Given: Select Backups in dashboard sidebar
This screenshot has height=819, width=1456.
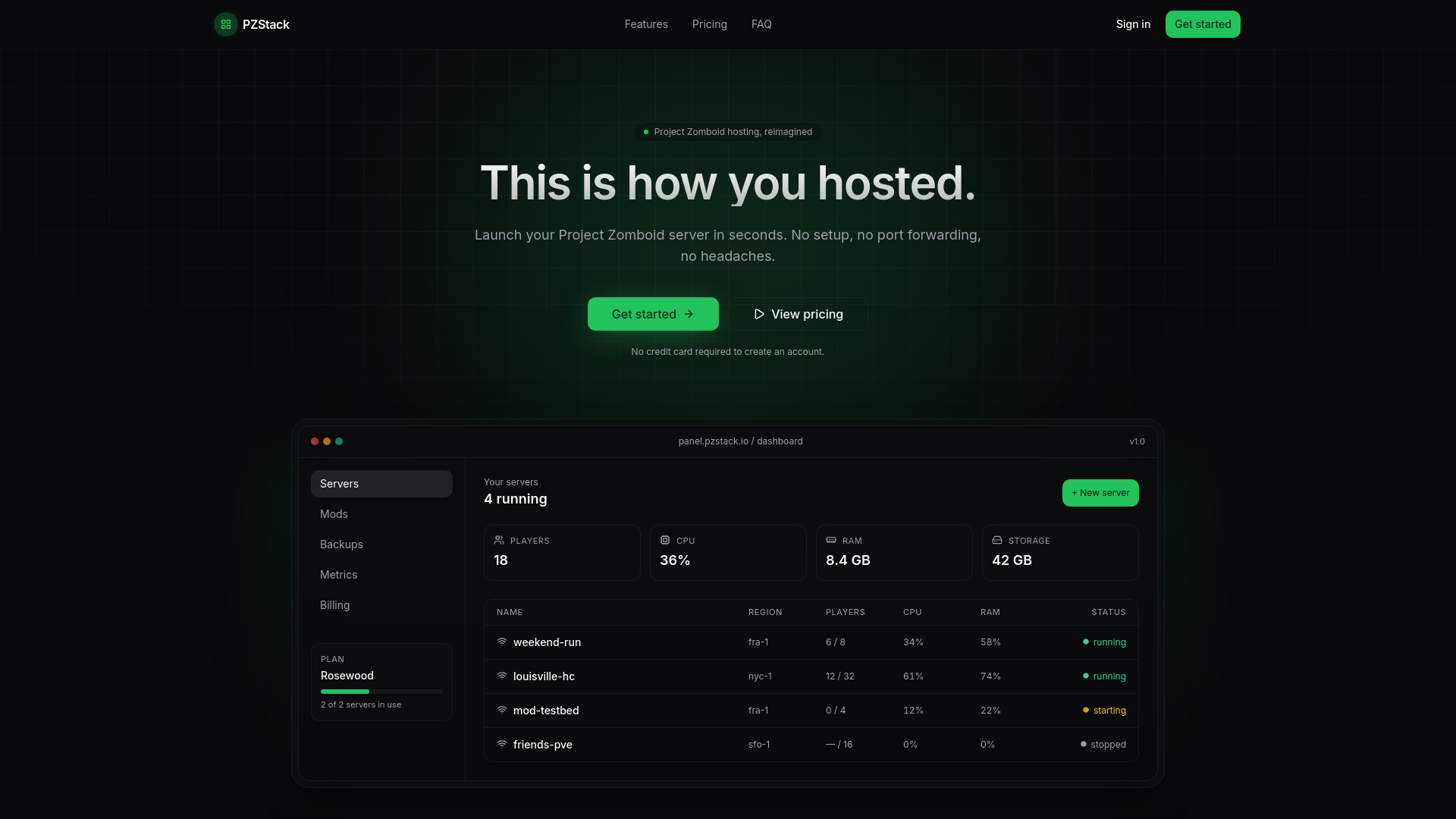Looking at the screenshot, I should [381, 544].
